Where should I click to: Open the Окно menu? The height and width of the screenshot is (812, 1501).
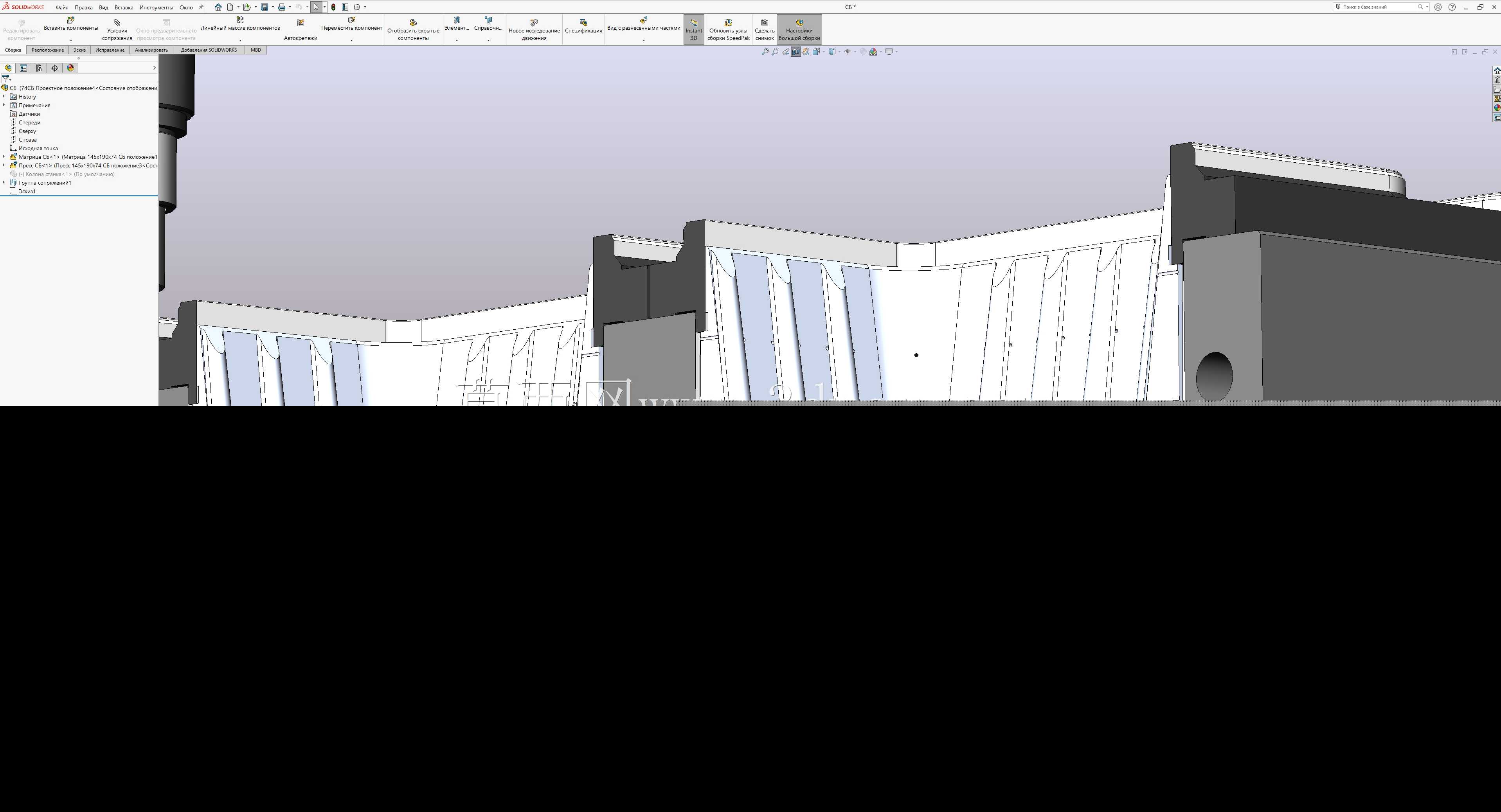coord(186,7)
